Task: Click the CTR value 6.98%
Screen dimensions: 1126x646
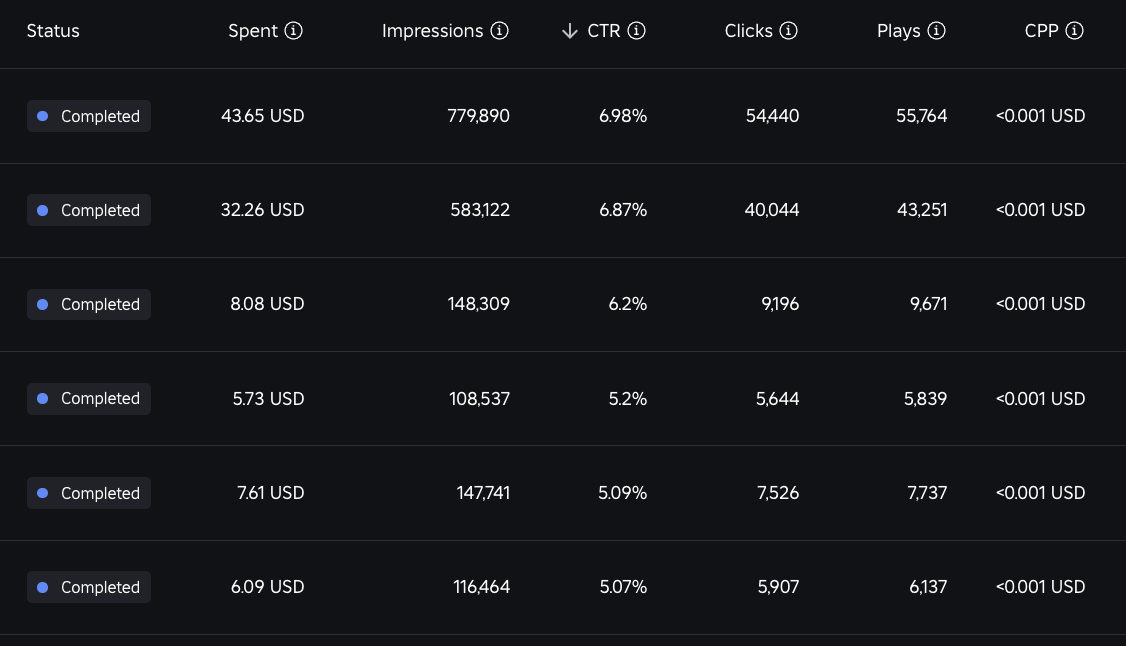Action: tap(623, 116)
